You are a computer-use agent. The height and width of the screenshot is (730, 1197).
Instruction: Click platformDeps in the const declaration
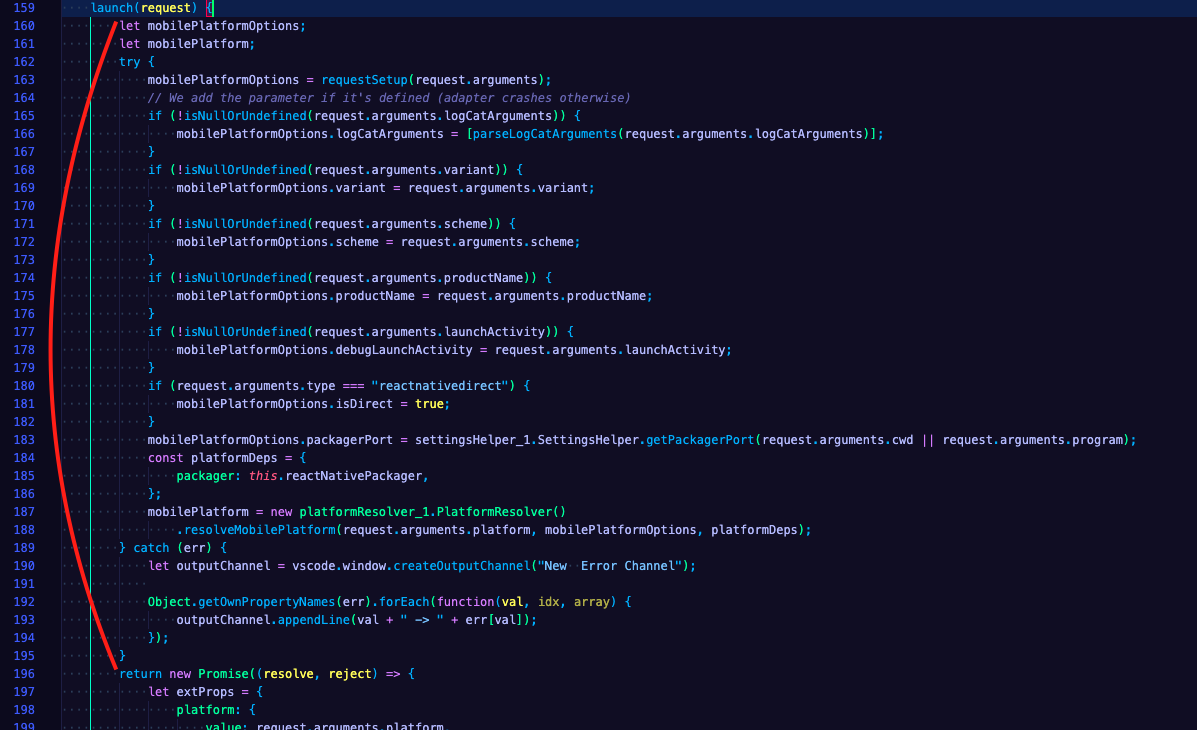[234, 458]
